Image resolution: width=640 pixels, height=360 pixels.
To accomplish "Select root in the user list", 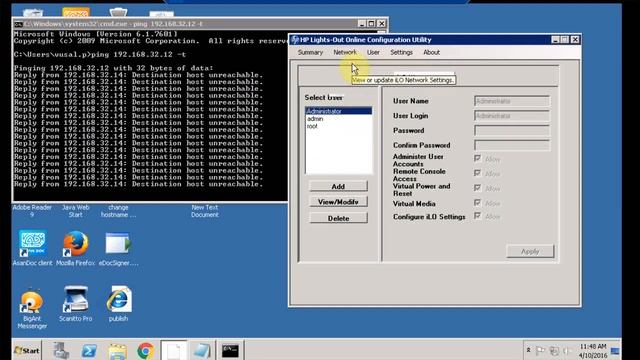I will pos(338,126).
